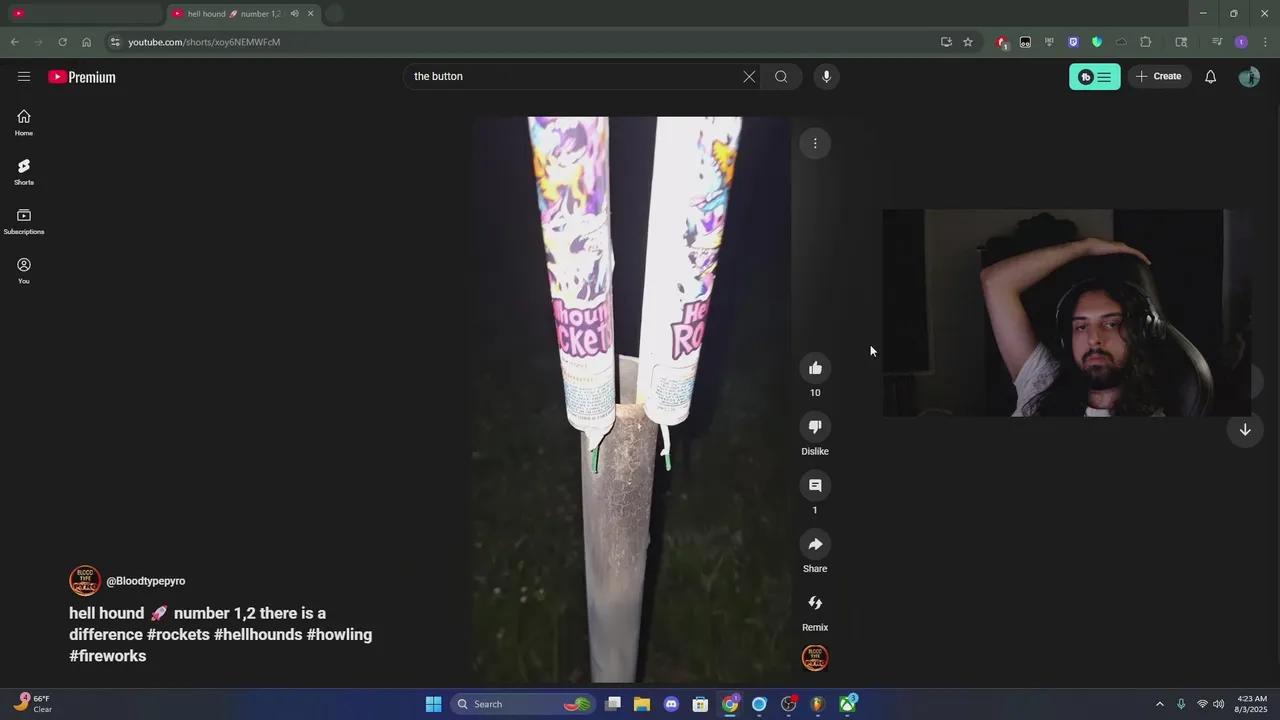
Task: Dislike this Short
Action: click(x=815, y=426)
